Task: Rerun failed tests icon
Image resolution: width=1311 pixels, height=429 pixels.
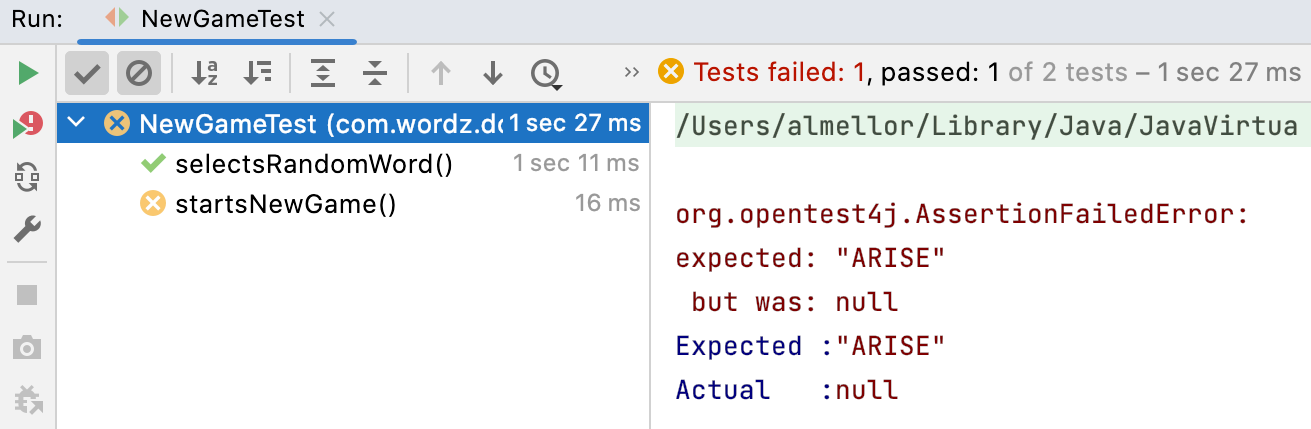Action: 28,126
